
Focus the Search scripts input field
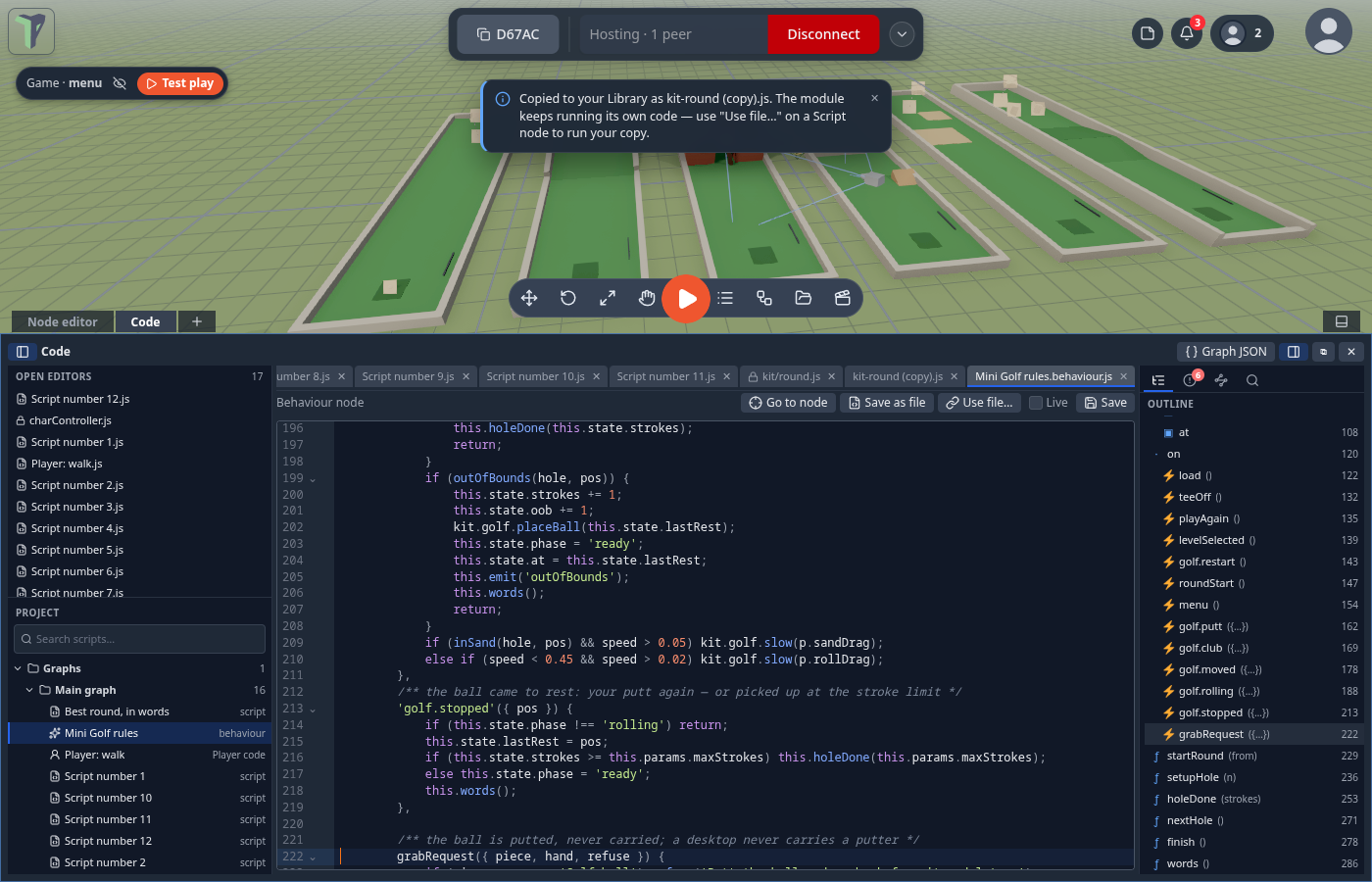140,639
